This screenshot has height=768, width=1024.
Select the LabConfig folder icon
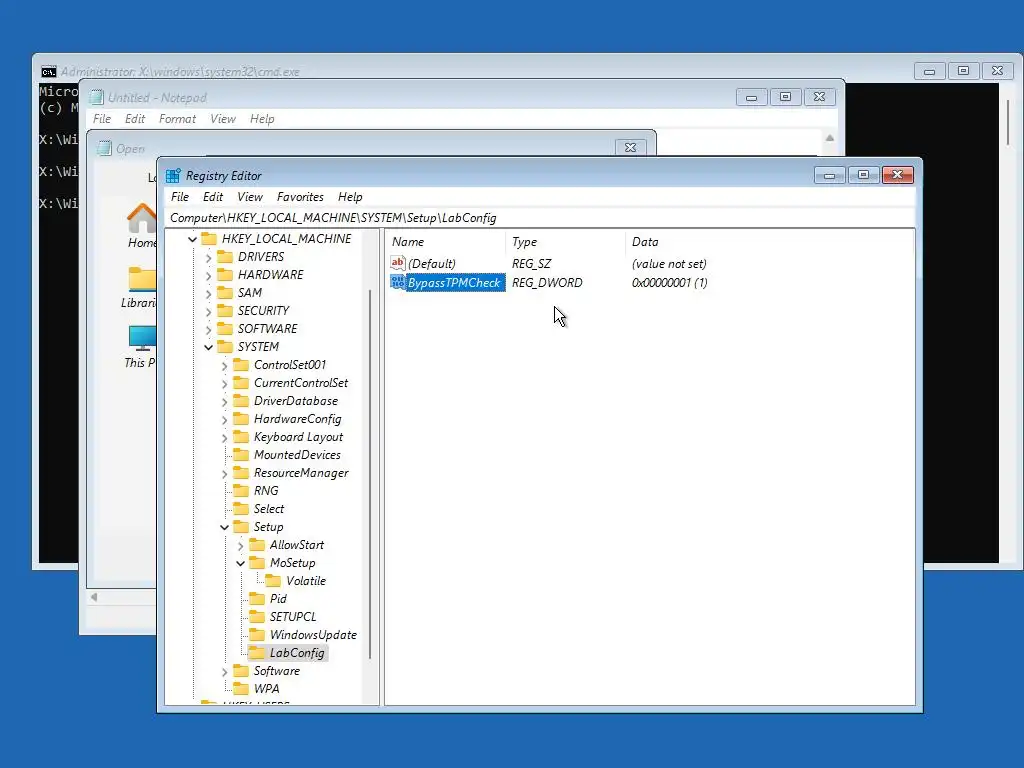(257, 652)
